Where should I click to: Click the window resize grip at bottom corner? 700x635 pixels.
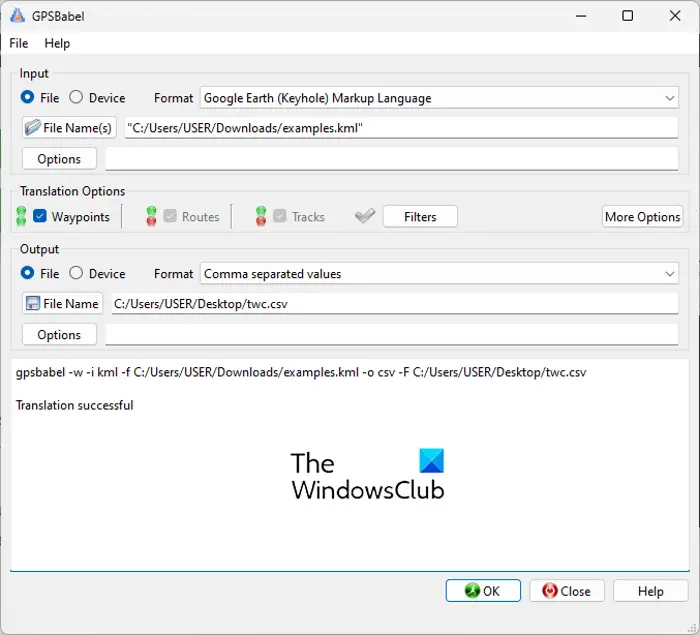[692, 627]
